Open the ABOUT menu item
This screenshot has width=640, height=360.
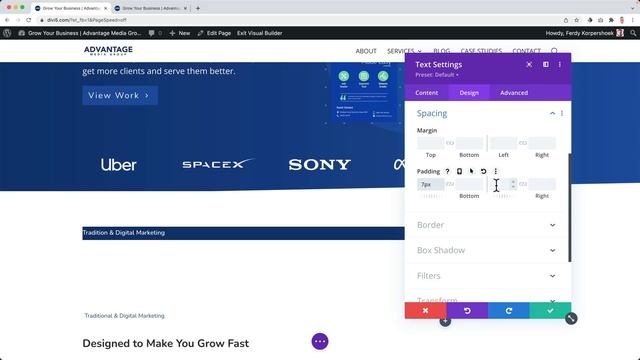point(366,51)
